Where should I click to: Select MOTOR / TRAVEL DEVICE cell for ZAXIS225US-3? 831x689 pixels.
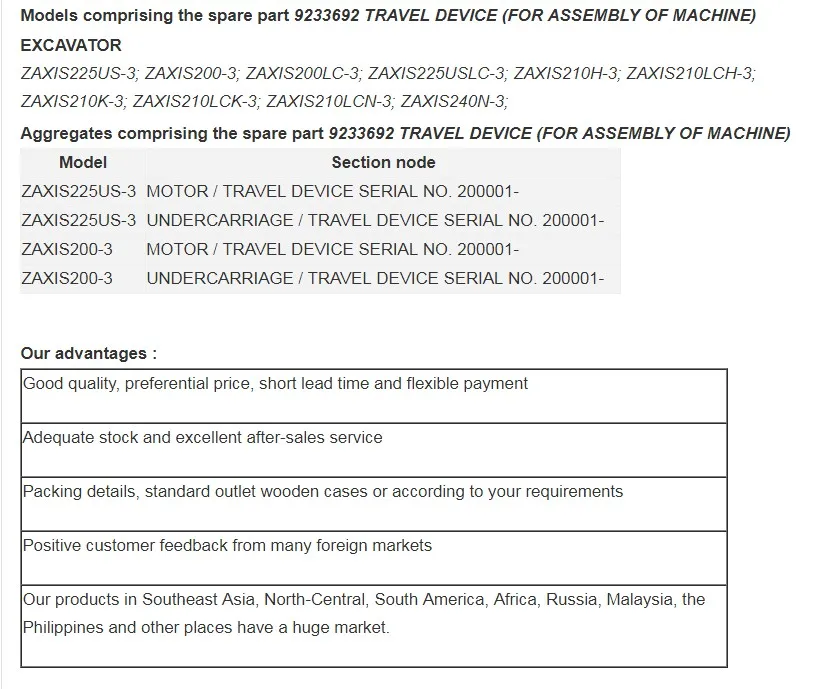pos(332,191)
